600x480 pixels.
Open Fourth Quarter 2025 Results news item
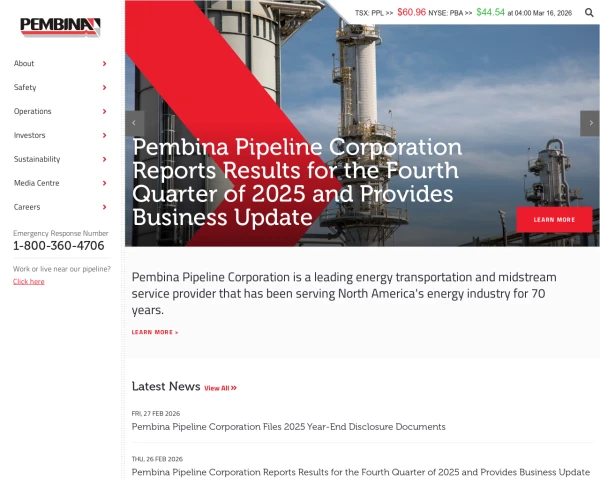361,472
